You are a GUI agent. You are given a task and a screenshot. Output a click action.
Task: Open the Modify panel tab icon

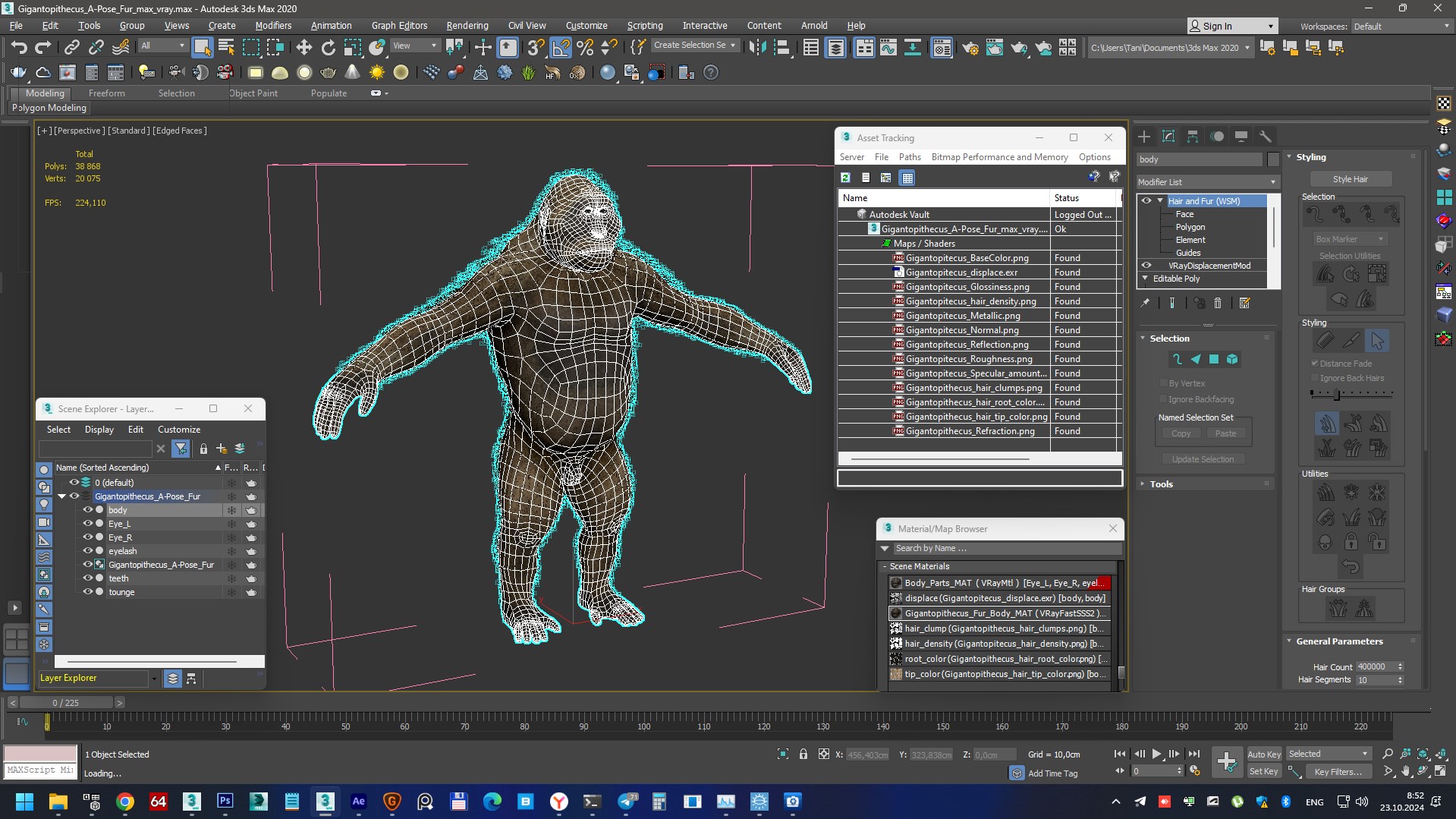pos(1168,137)
